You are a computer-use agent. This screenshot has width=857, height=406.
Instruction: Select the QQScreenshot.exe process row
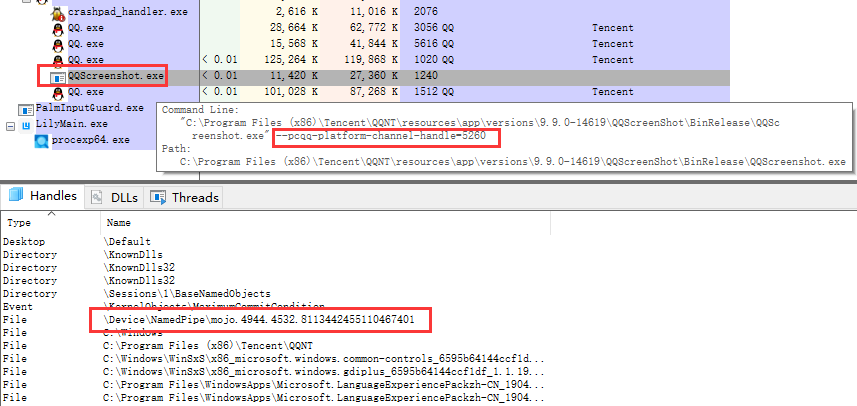click(x=116, y=76)
